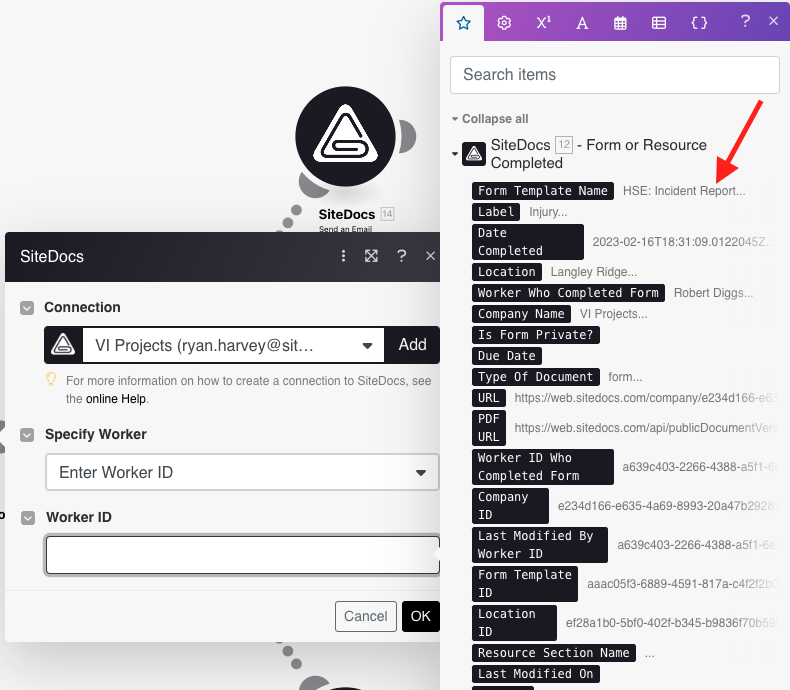
Task: Open the text functions A tab
Action: (x=582, y=23)
